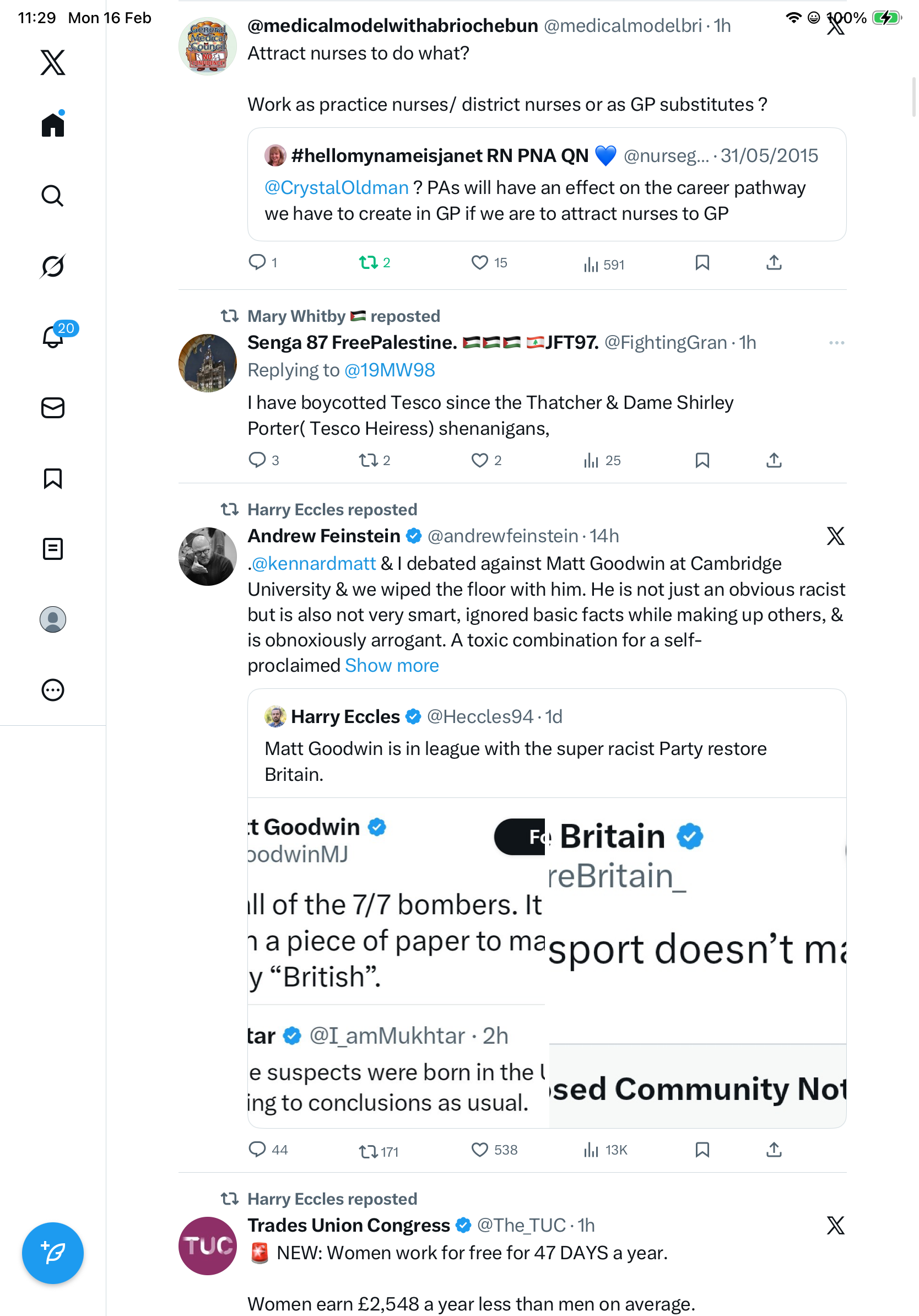The width and height of the screenshot is (919, 1316).
Task: Open the More options circle in sidebar
Action: pyautogui.click(x=52, y=690)
